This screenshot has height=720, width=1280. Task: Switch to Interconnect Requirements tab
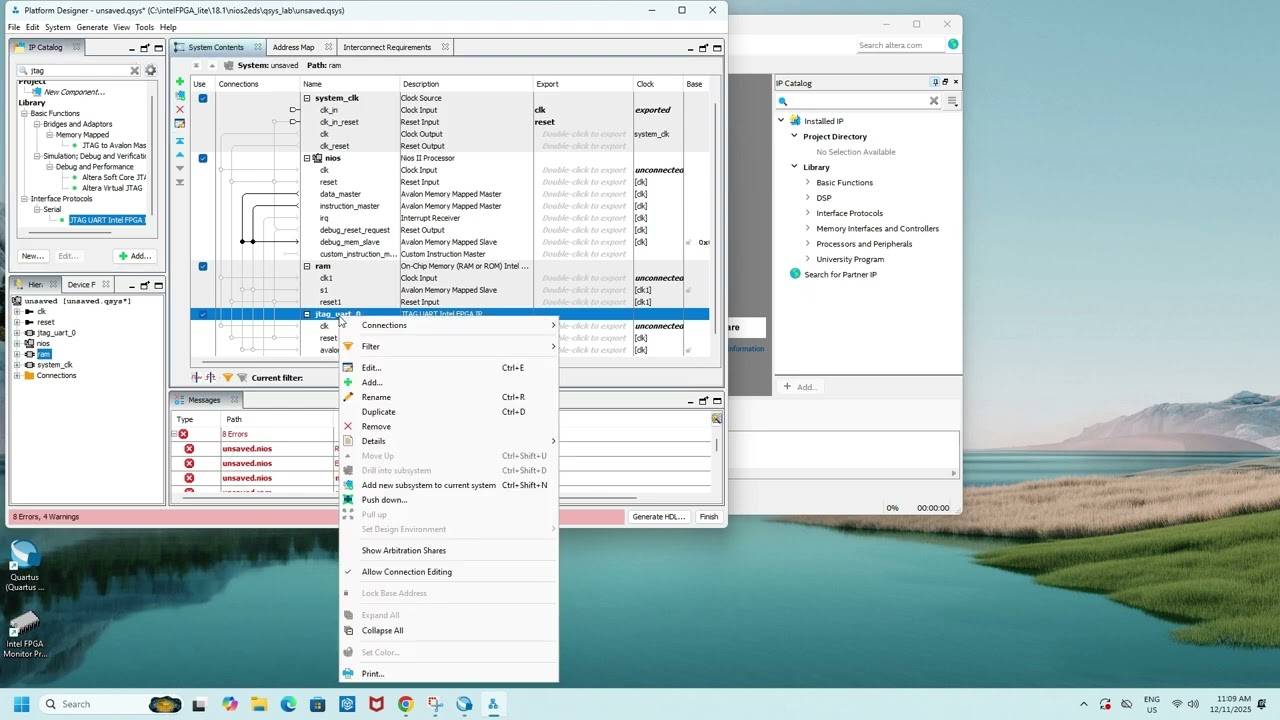[x=387, y=47]
